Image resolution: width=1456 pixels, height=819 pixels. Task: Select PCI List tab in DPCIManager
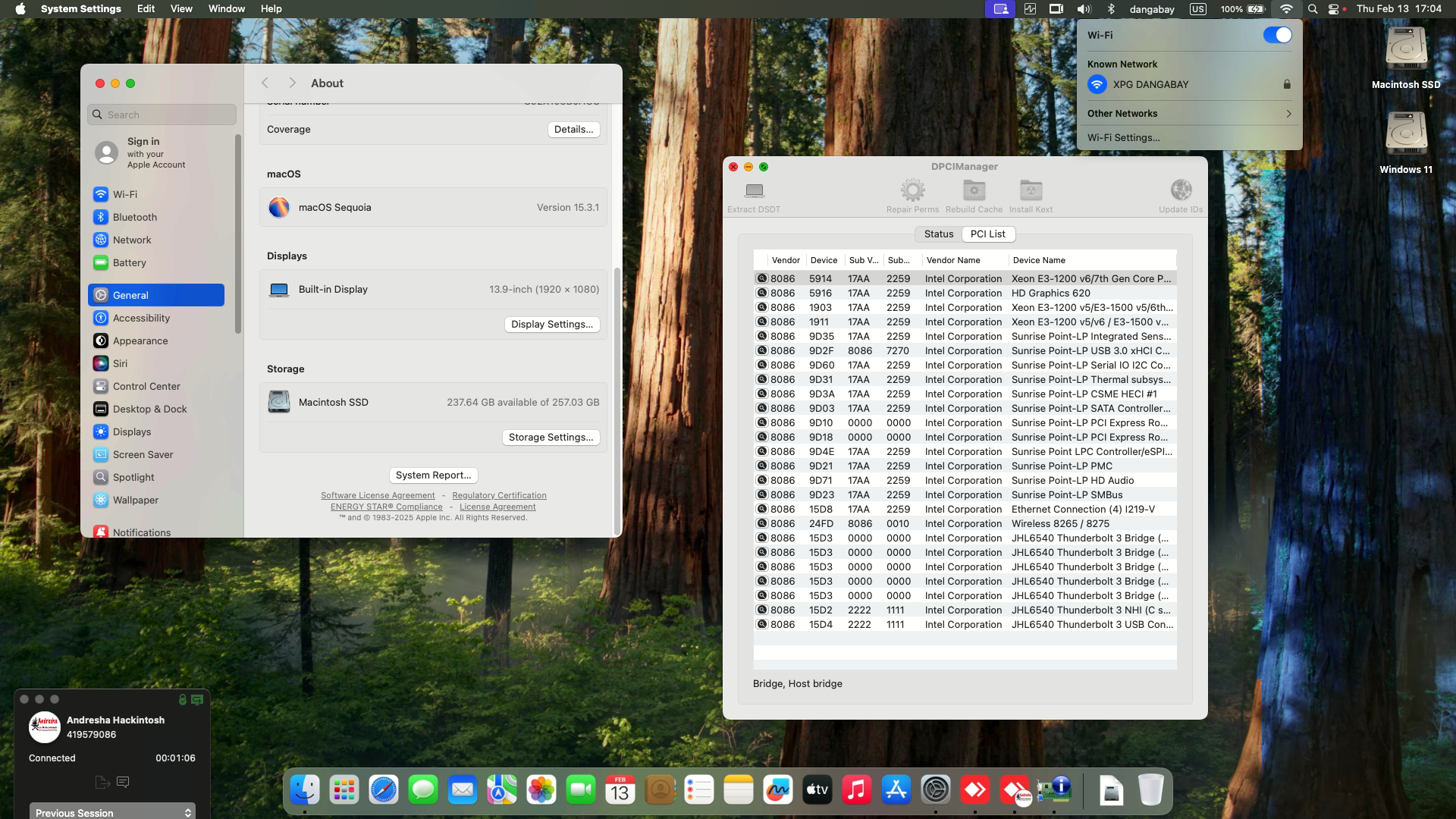(x=988, y=234)
